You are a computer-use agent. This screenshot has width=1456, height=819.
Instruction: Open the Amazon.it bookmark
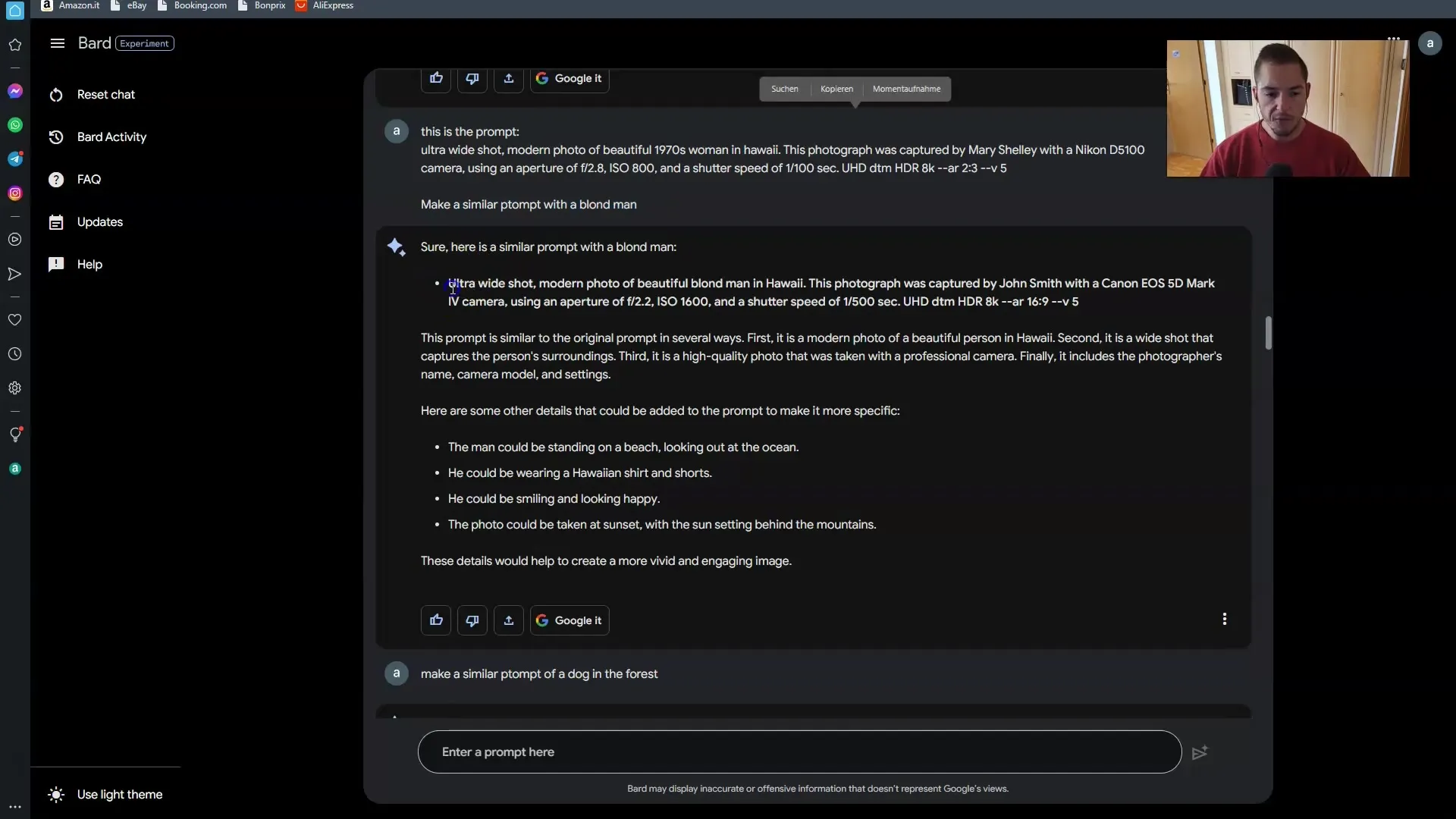point(71,5)
